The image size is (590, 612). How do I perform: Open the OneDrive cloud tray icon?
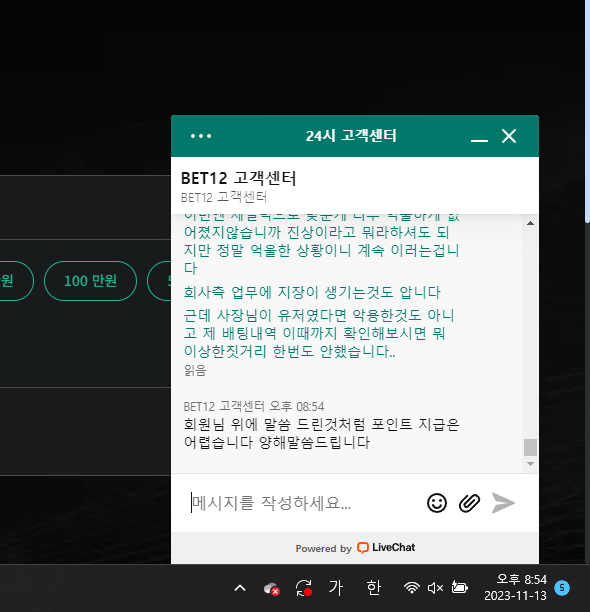click(x=272, y=589)
